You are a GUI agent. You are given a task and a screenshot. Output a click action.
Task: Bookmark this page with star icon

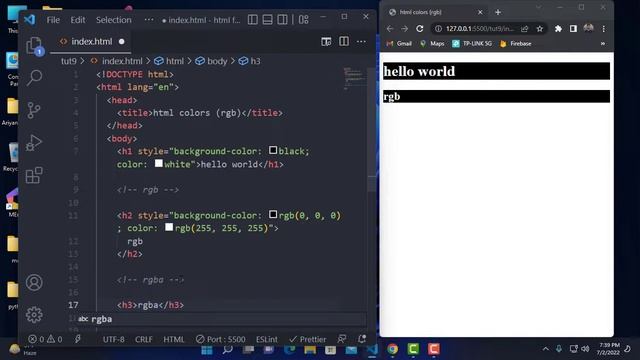coord(540,29)
